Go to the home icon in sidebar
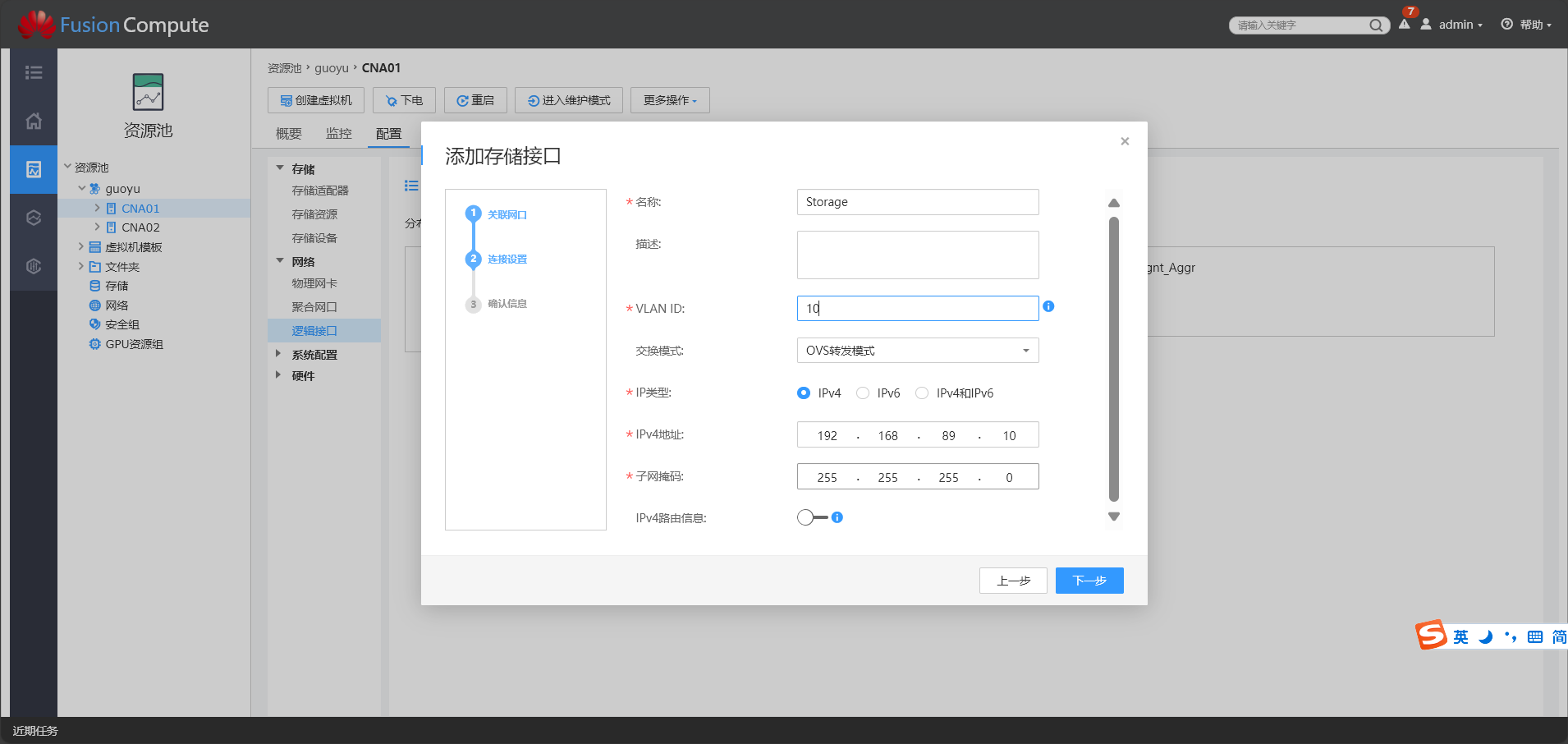Viewport: 1568px width, 744px height. click(34, 121)
